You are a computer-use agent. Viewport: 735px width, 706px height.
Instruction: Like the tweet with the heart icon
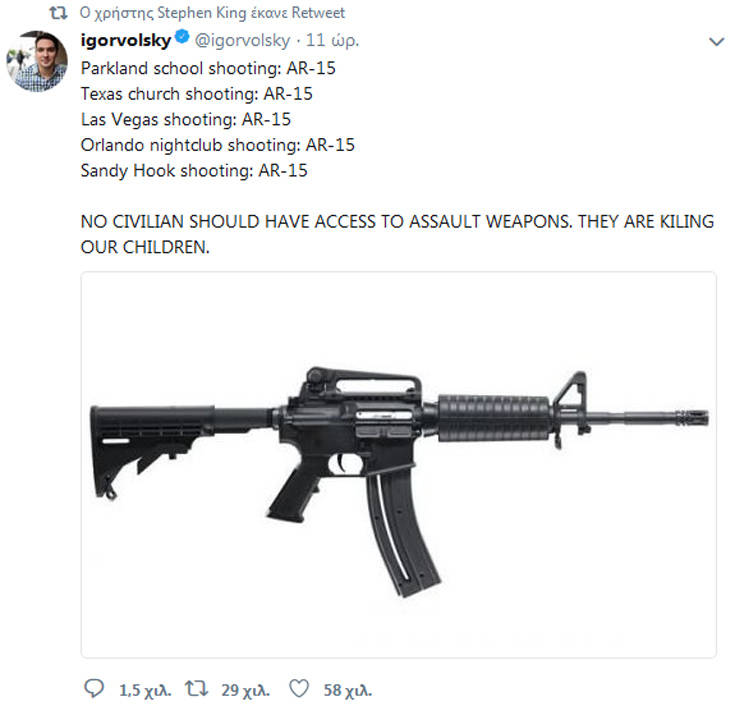(x=297, y=689)
